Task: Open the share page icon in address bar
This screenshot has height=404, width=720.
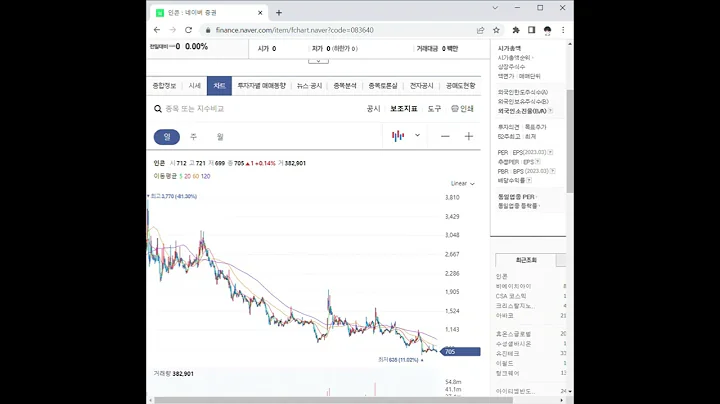Action: [x=480, y=30]
